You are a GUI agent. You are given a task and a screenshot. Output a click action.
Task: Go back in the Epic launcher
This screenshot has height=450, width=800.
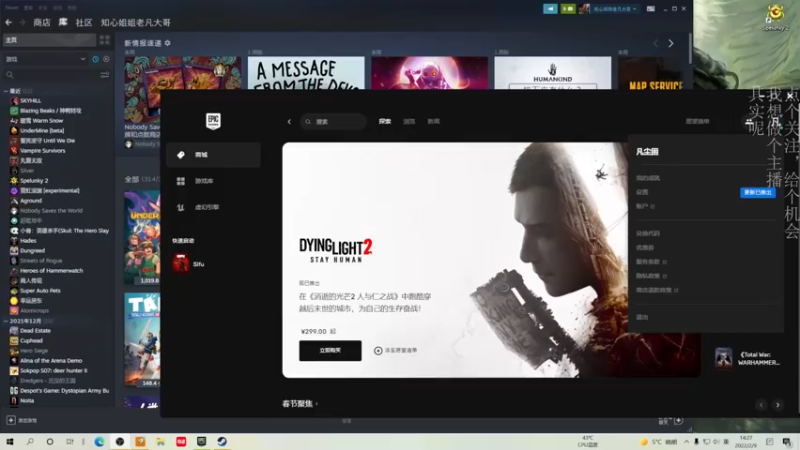tap(289, 121)
